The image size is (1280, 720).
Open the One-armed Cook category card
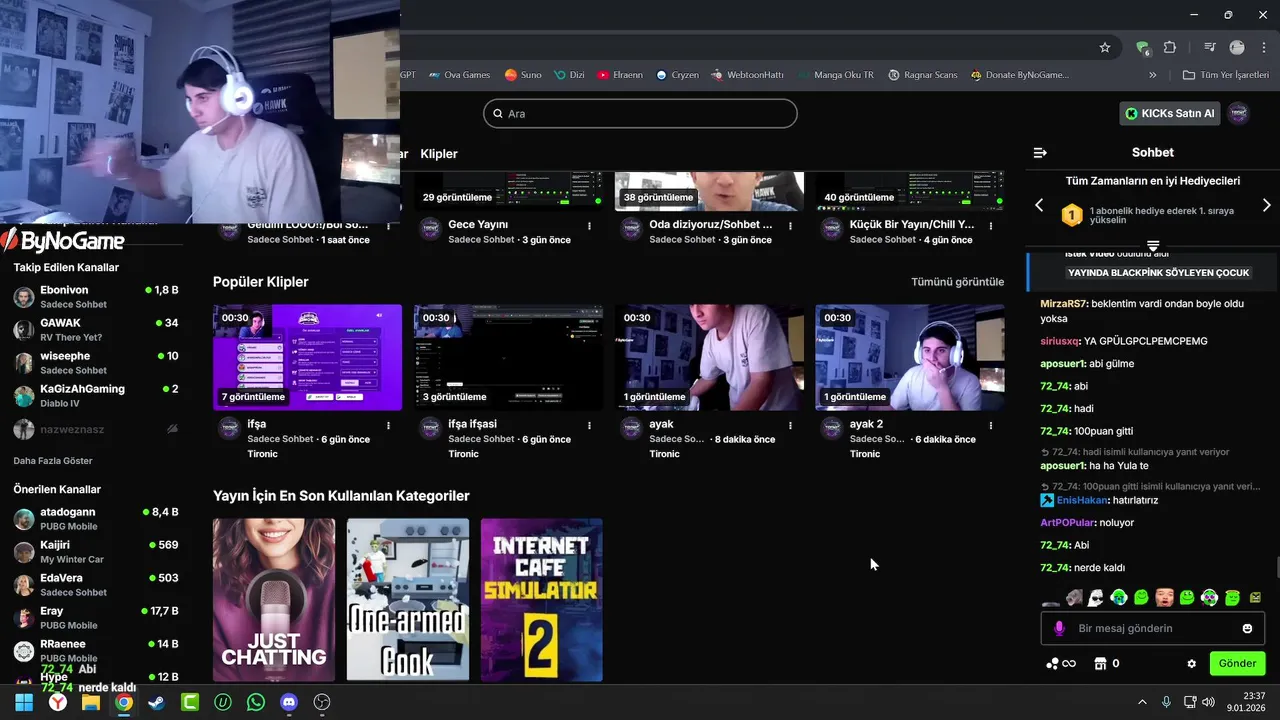pyautogui.click(x=408, y=599)
